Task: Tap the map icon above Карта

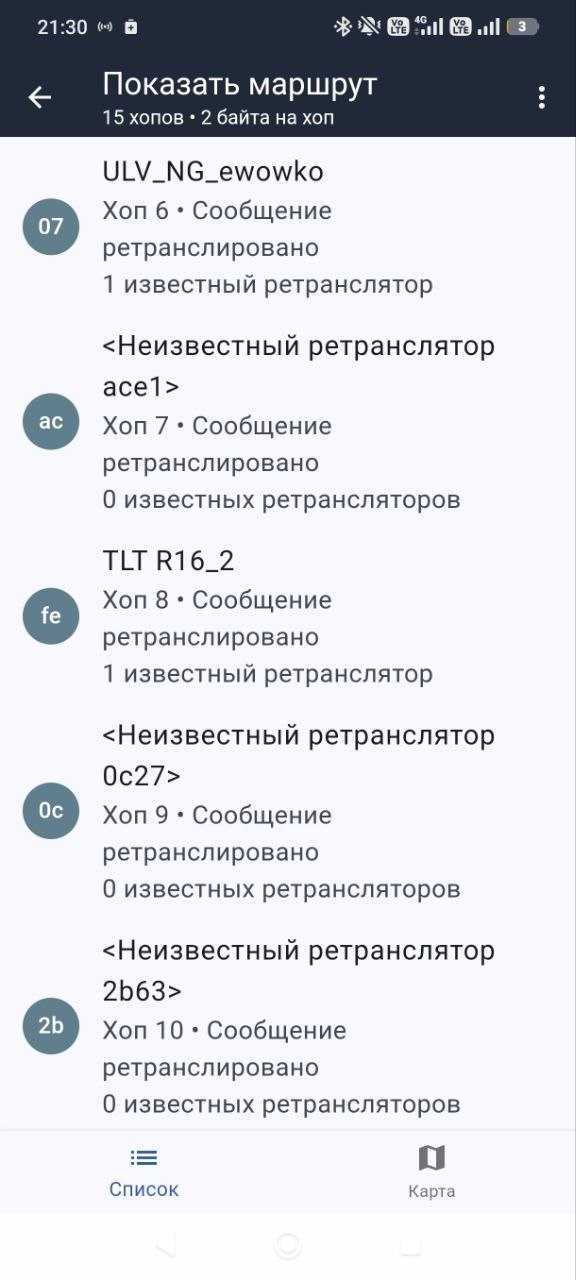Action: (431, 1158)
